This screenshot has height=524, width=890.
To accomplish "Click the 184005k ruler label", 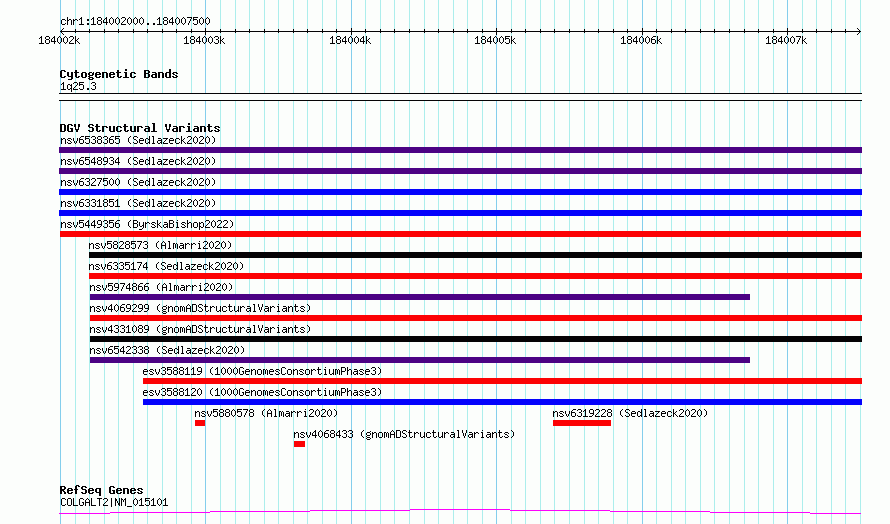I will point(496,40).
